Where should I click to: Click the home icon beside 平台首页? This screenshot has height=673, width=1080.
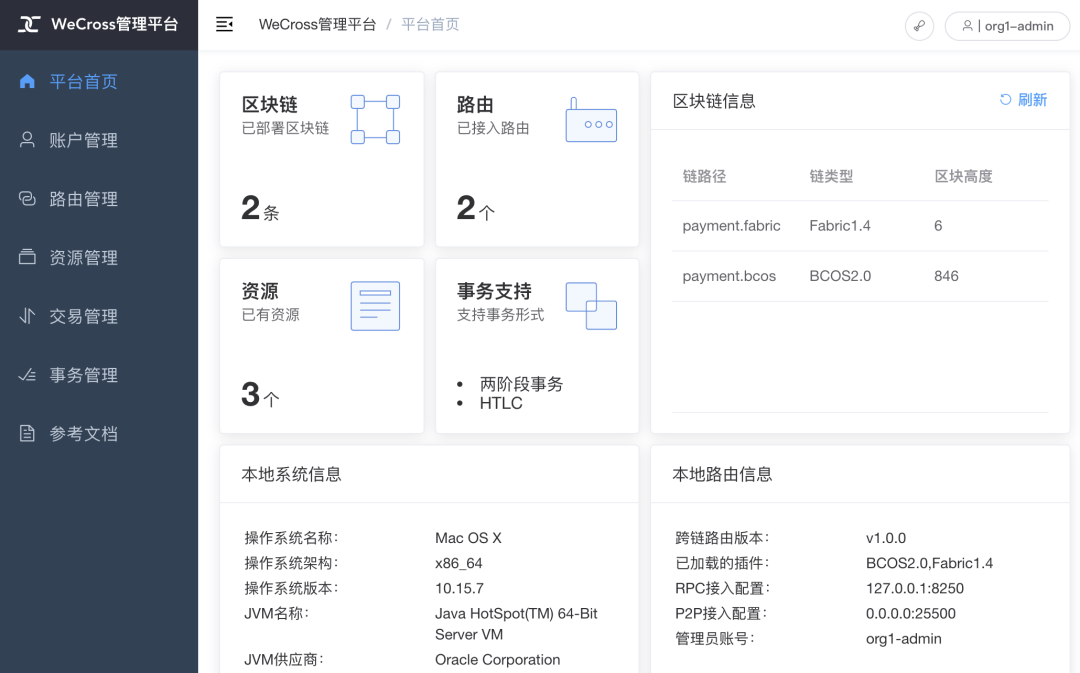click(x=27, y=81)
